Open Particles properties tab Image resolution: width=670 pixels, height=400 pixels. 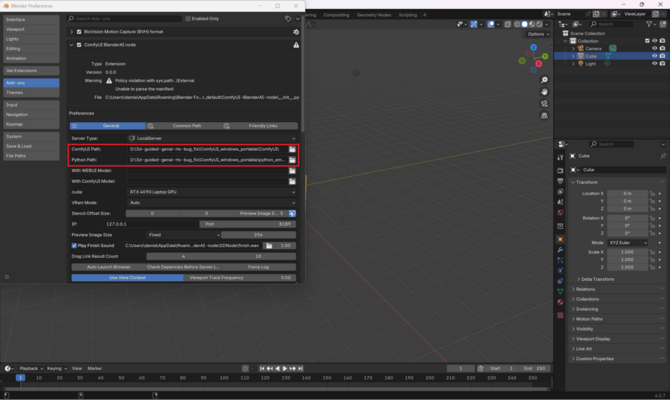[560, 260]
